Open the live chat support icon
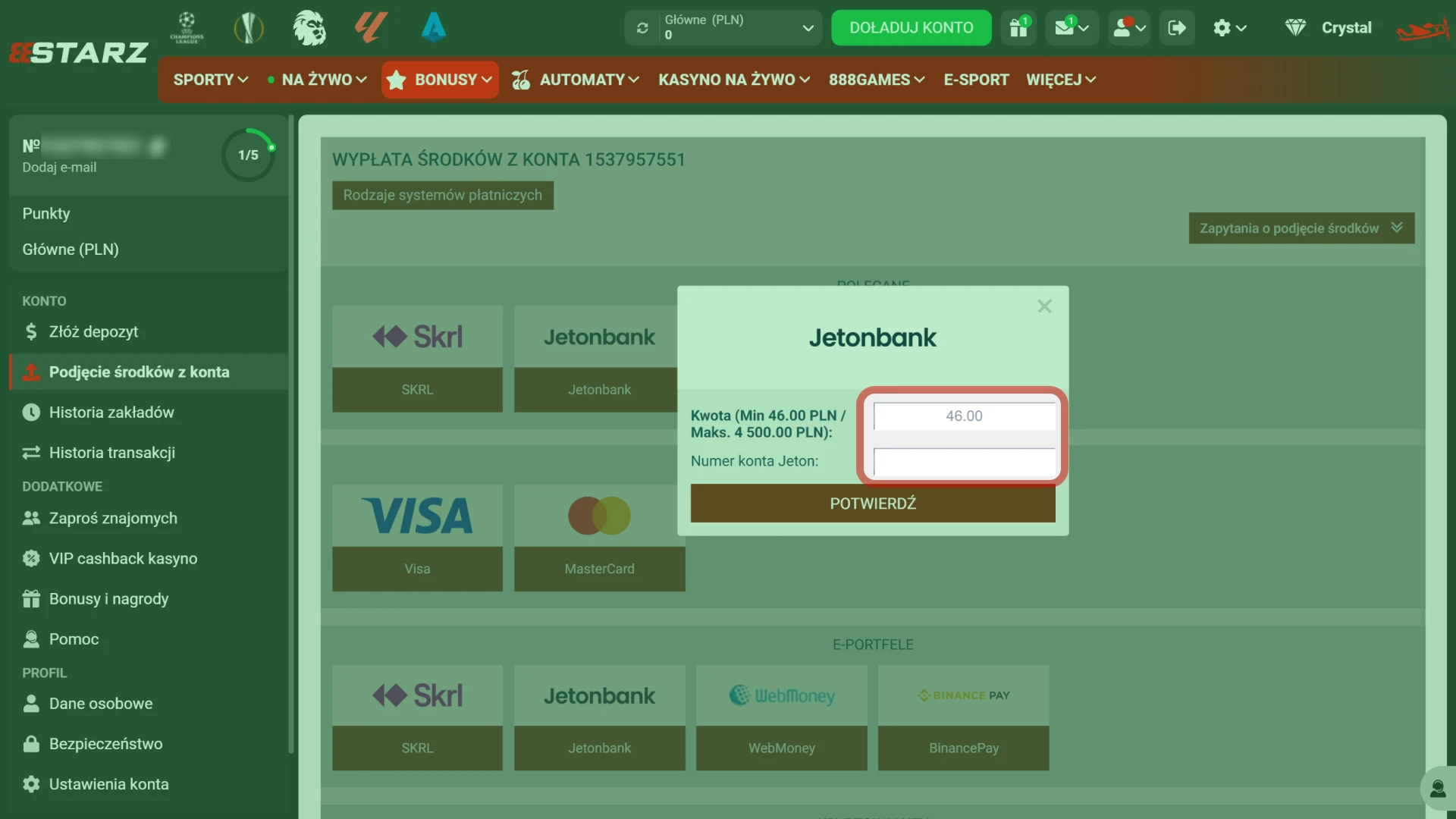The width and height of the screenshot is (1456, 819). coord(1437,789)
